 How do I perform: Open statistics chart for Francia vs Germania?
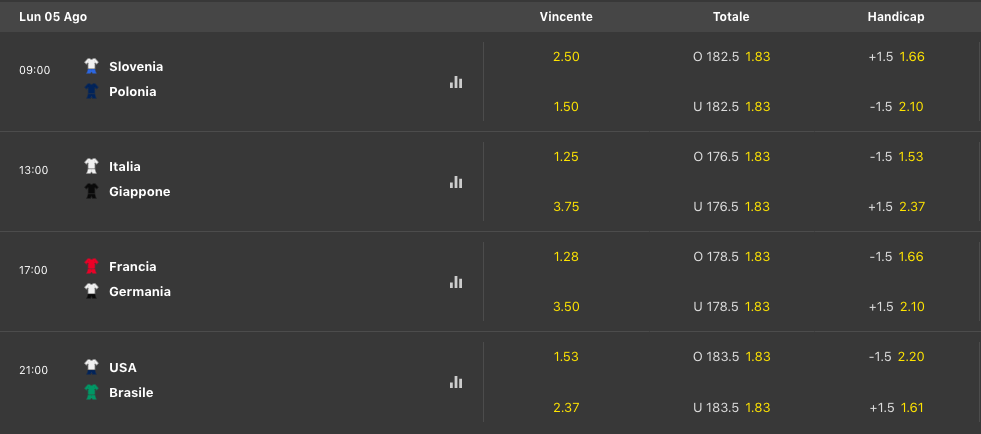click(455, 282)
